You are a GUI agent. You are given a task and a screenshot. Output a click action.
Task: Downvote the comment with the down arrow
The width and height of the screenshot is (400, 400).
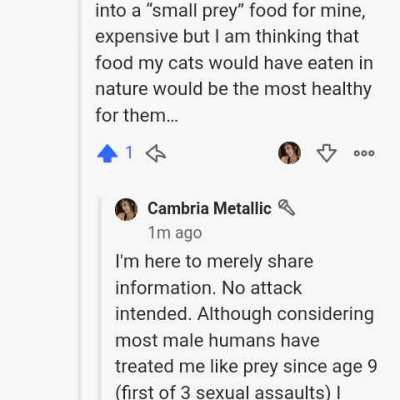[x=326, y=153]
